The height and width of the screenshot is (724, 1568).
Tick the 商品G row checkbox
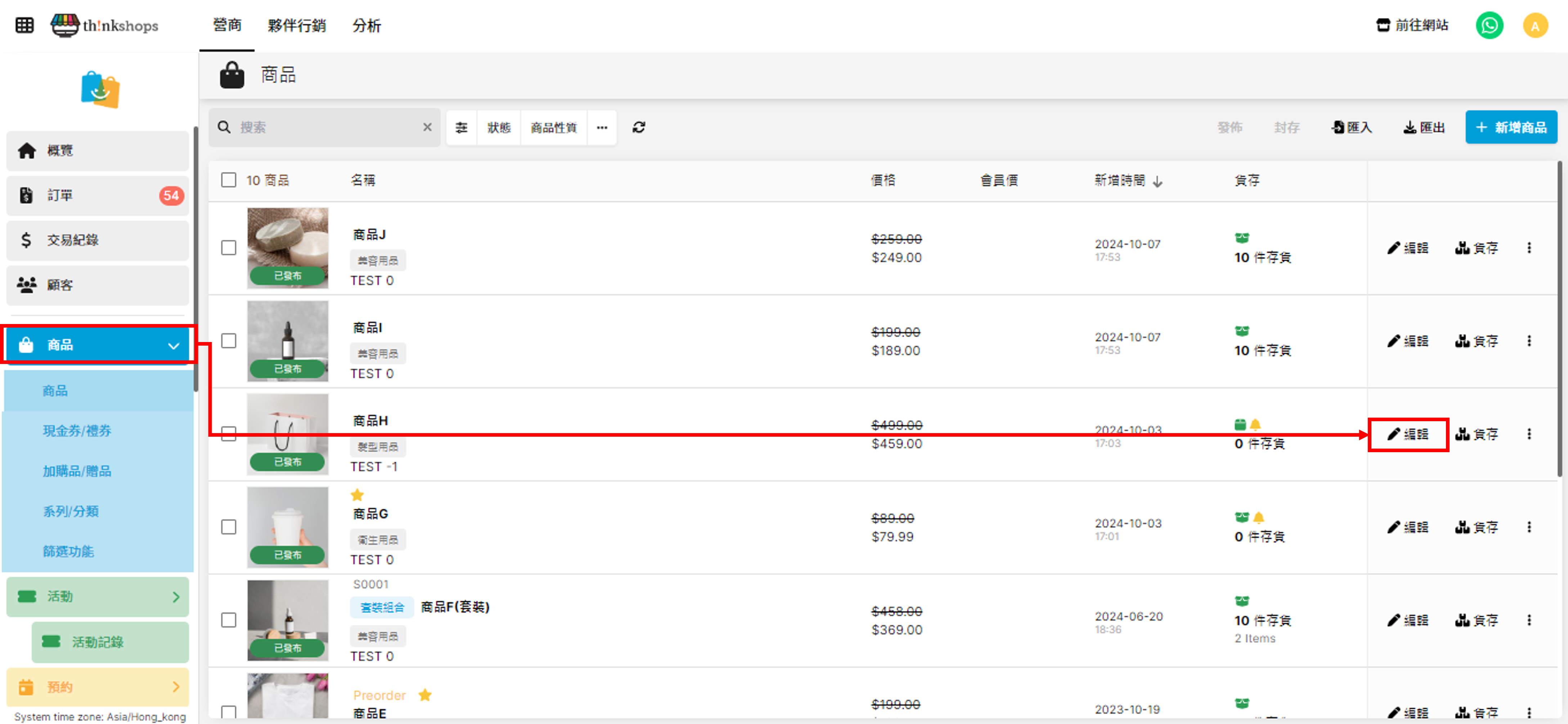[228, 527]
